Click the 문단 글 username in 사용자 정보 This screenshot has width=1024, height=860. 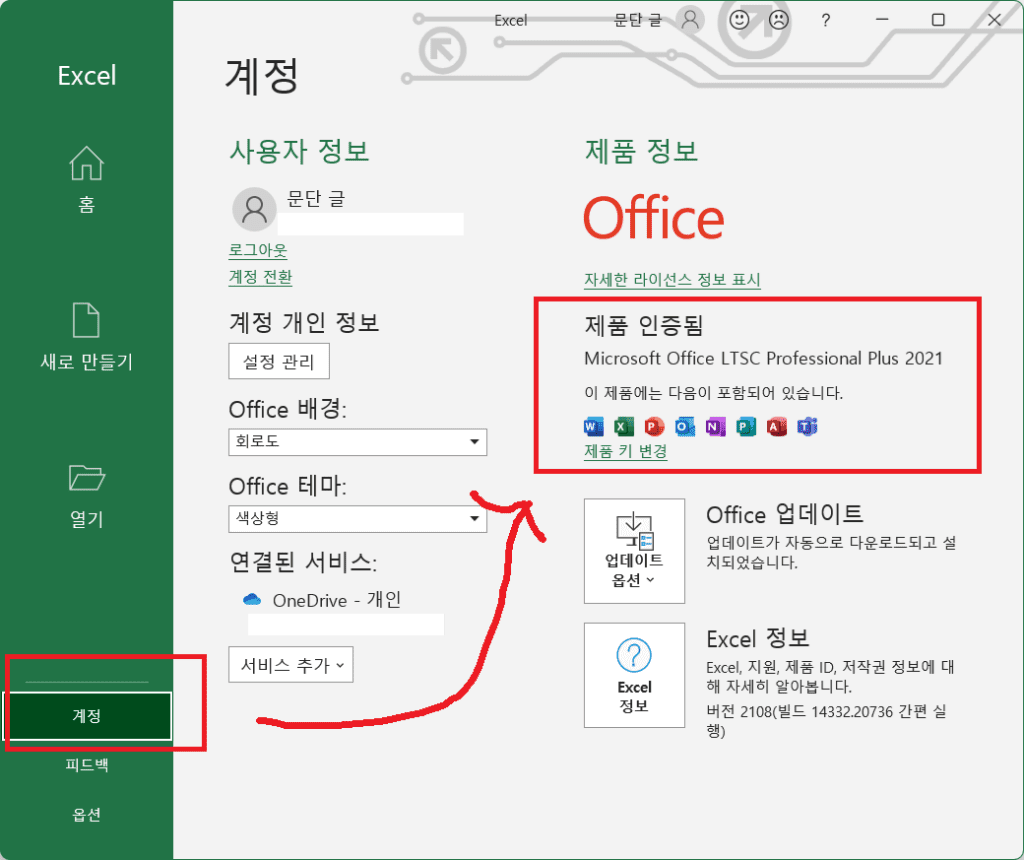pyautogui.click(x=315, y=198)
